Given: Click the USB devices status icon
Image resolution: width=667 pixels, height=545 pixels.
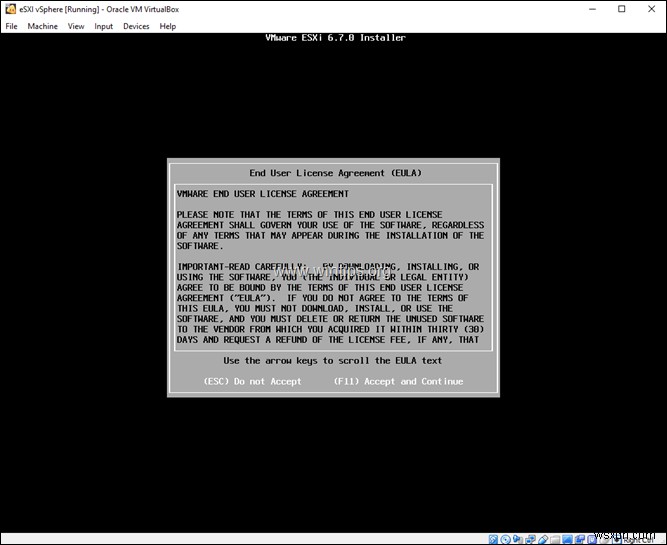Looking at the screenshot, I should pos(543,539).
